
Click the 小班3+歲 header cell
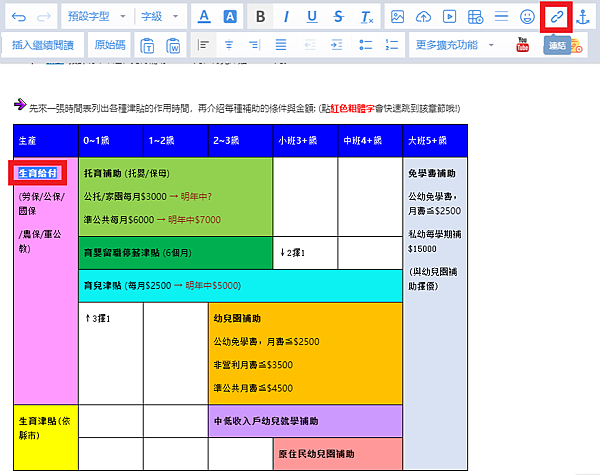305,140
